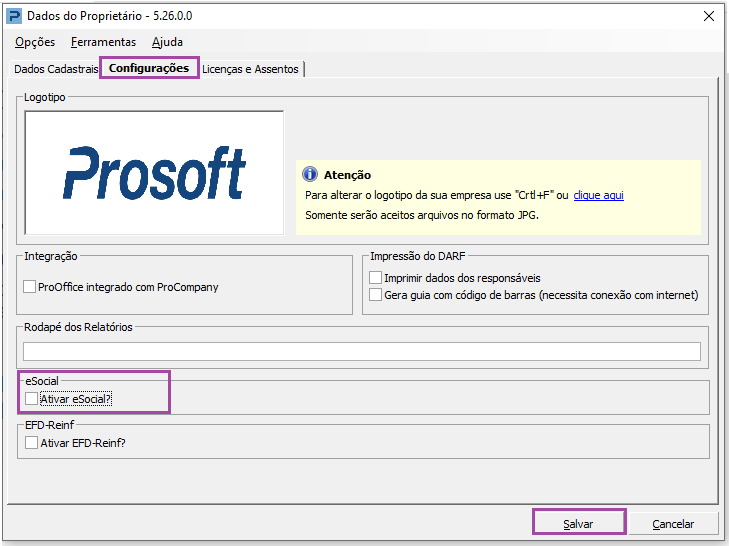Click the Prosoft logo image
The image size is (729, 546).
click(154, 173)
